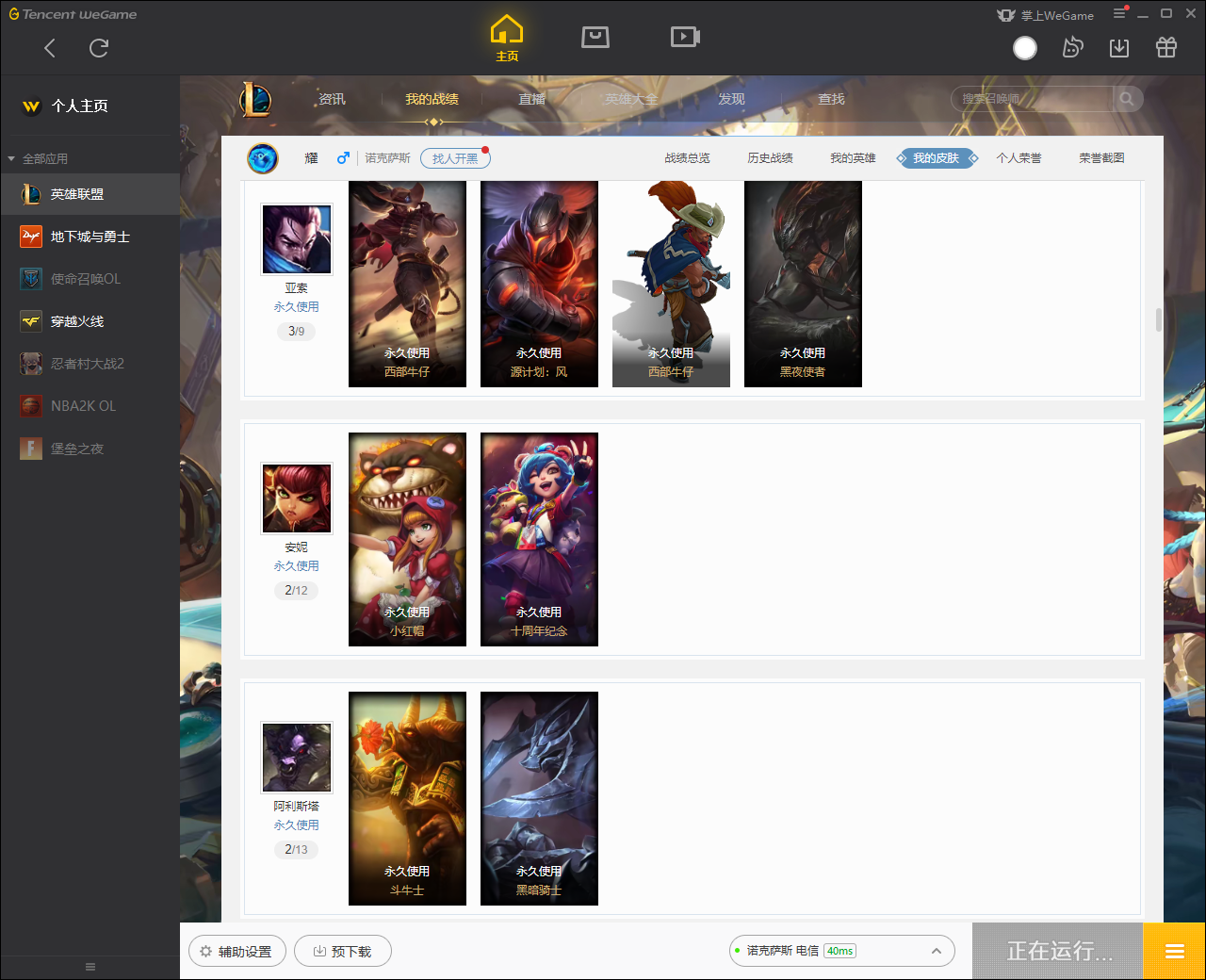This screenshot has width=1206, height=980.
Task: Select 穿越火线 in the game list
Action: click(x=90, y=321)
